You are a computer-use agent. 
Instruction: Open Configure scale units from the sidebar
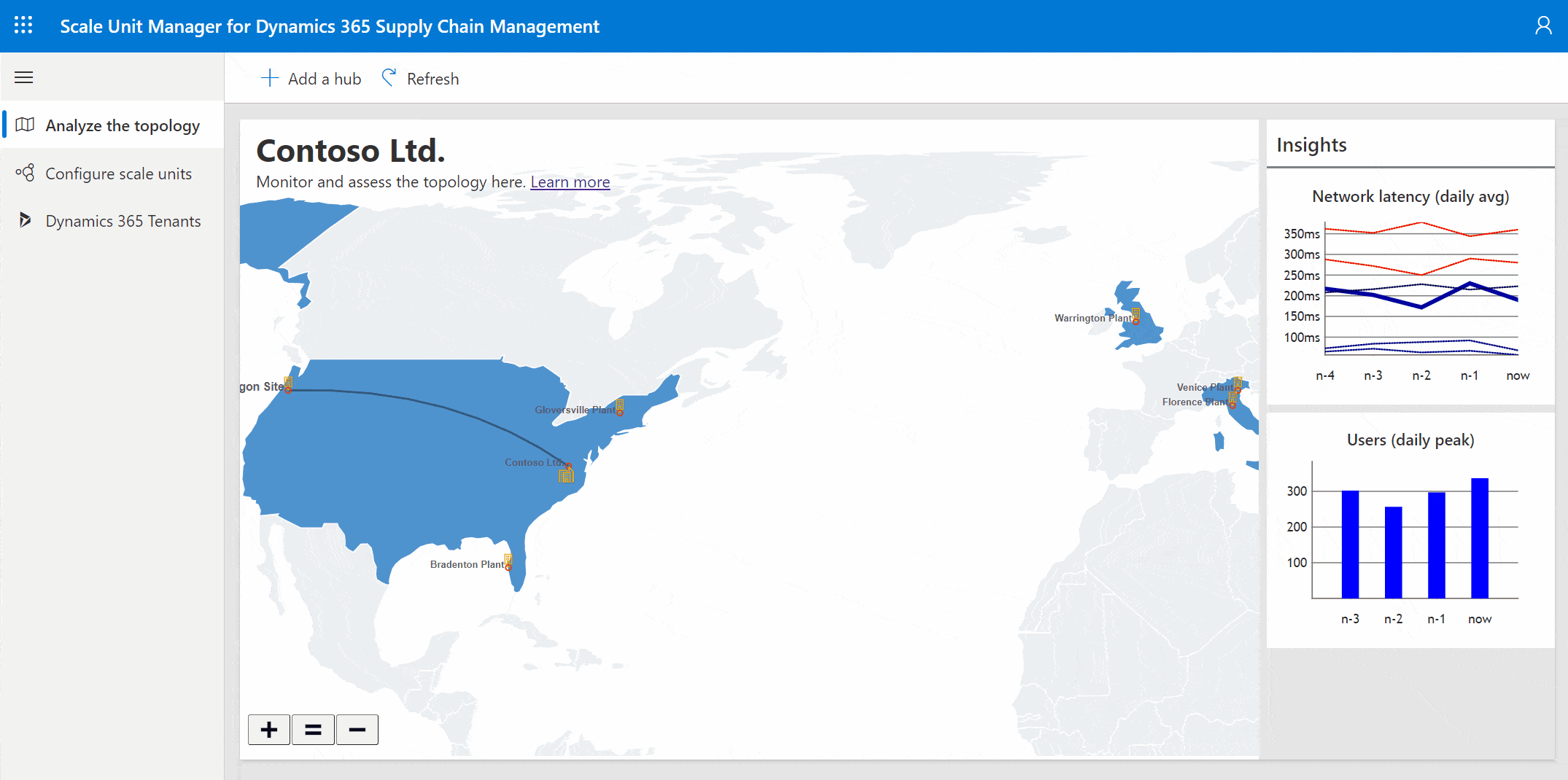[118, 173]
